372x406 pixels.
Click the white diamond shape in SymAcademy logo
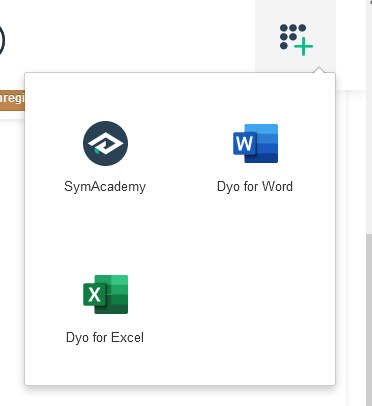coord(105,143)
